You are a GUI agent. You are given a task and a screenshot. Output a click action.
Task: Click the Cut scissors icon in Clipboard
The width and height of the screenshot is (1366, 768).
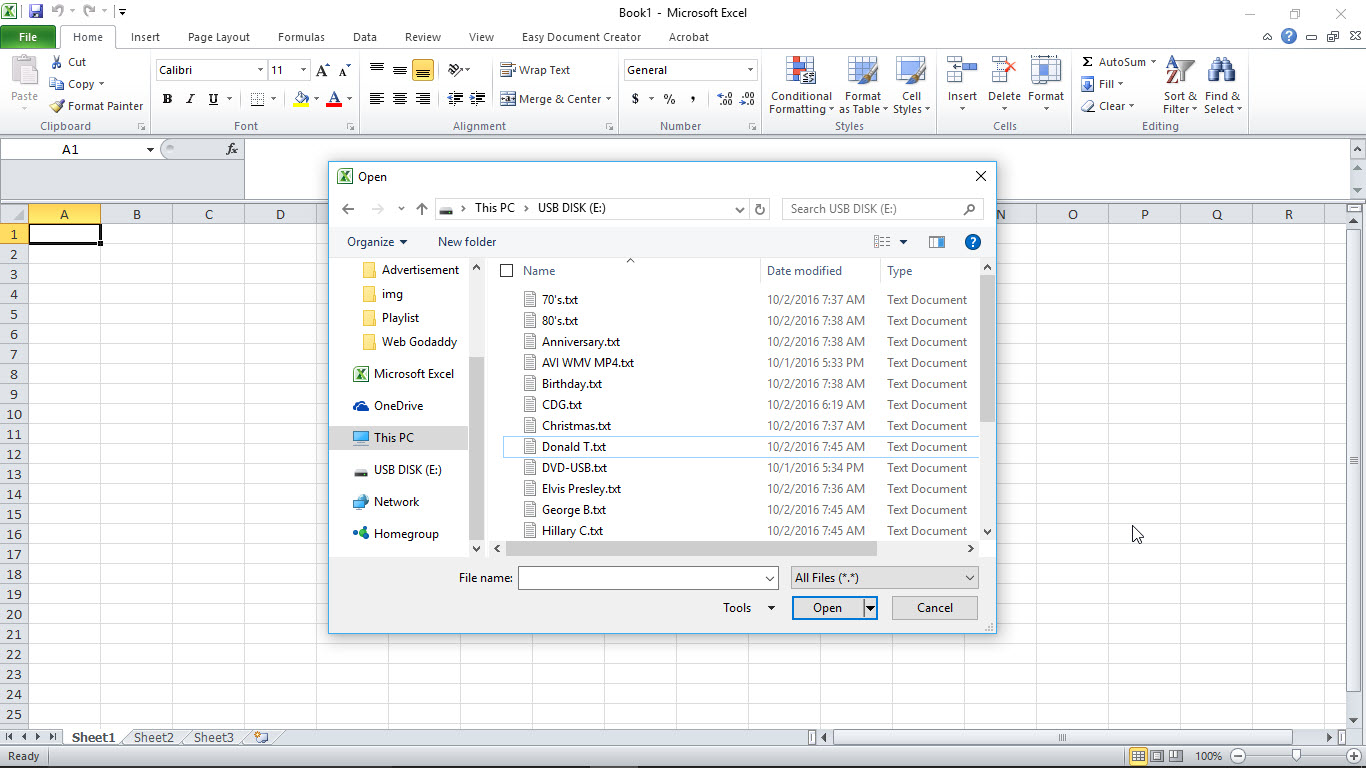56,62
